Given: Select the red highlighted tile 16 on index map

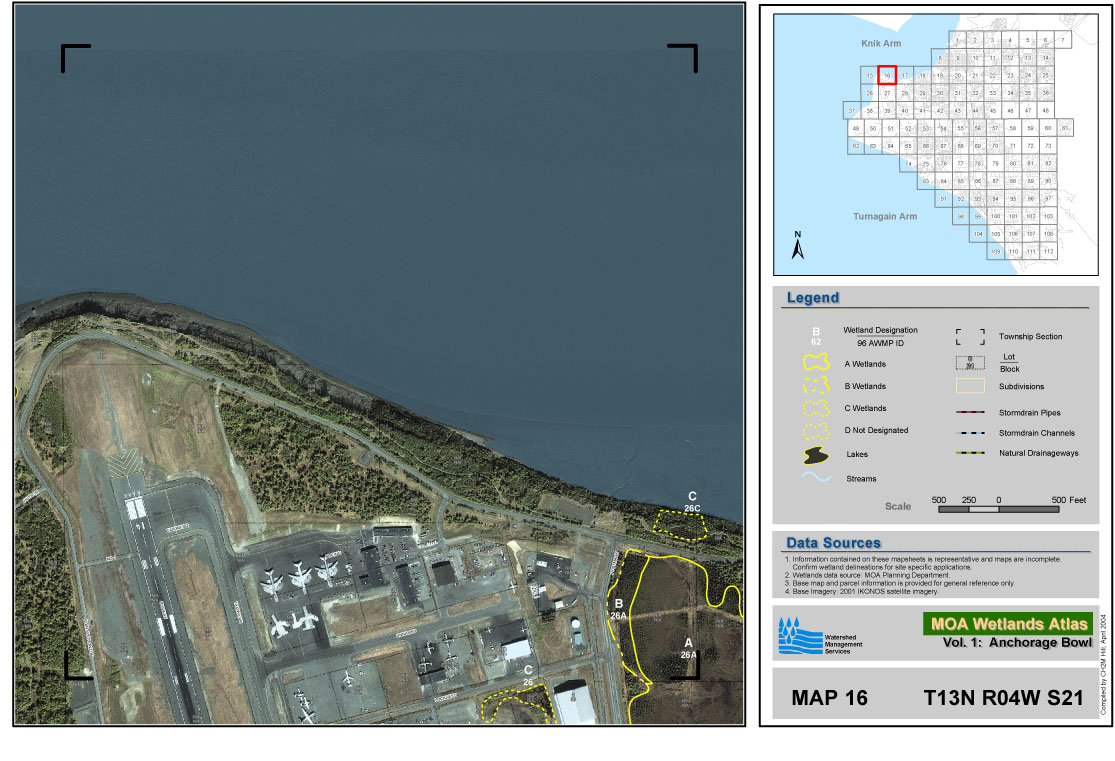Looking at the screenshot, I should pyautogui.click(x=887, y=76).
